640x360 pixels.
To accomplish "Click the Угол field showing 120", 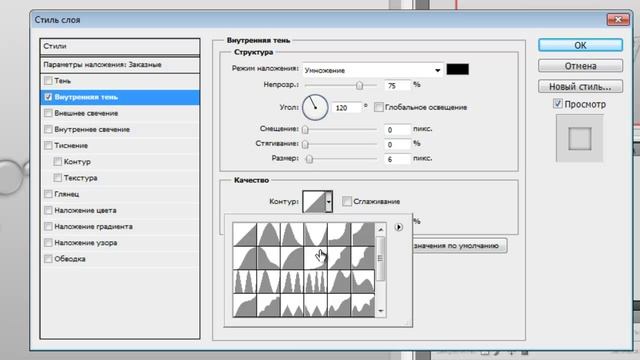I will coord(347,108).
